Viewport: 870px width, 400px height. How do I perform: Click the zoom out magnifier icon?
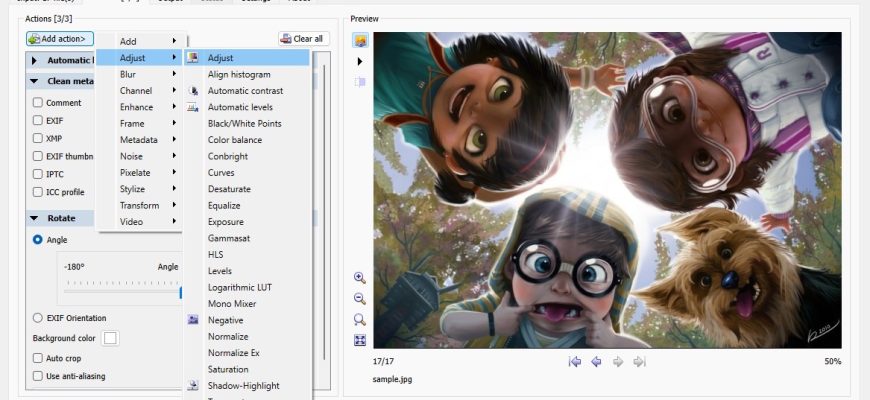click(x=360, y=299)
